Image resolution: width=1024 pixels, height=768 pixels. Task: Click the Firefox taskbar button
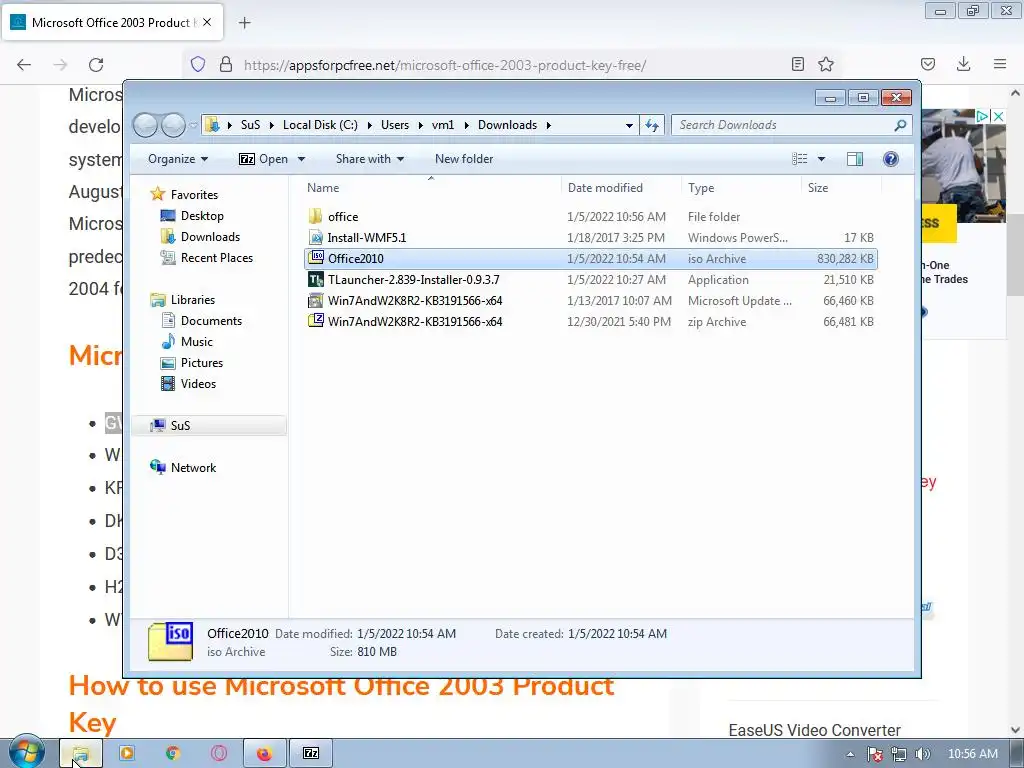(x=264, y=753)
